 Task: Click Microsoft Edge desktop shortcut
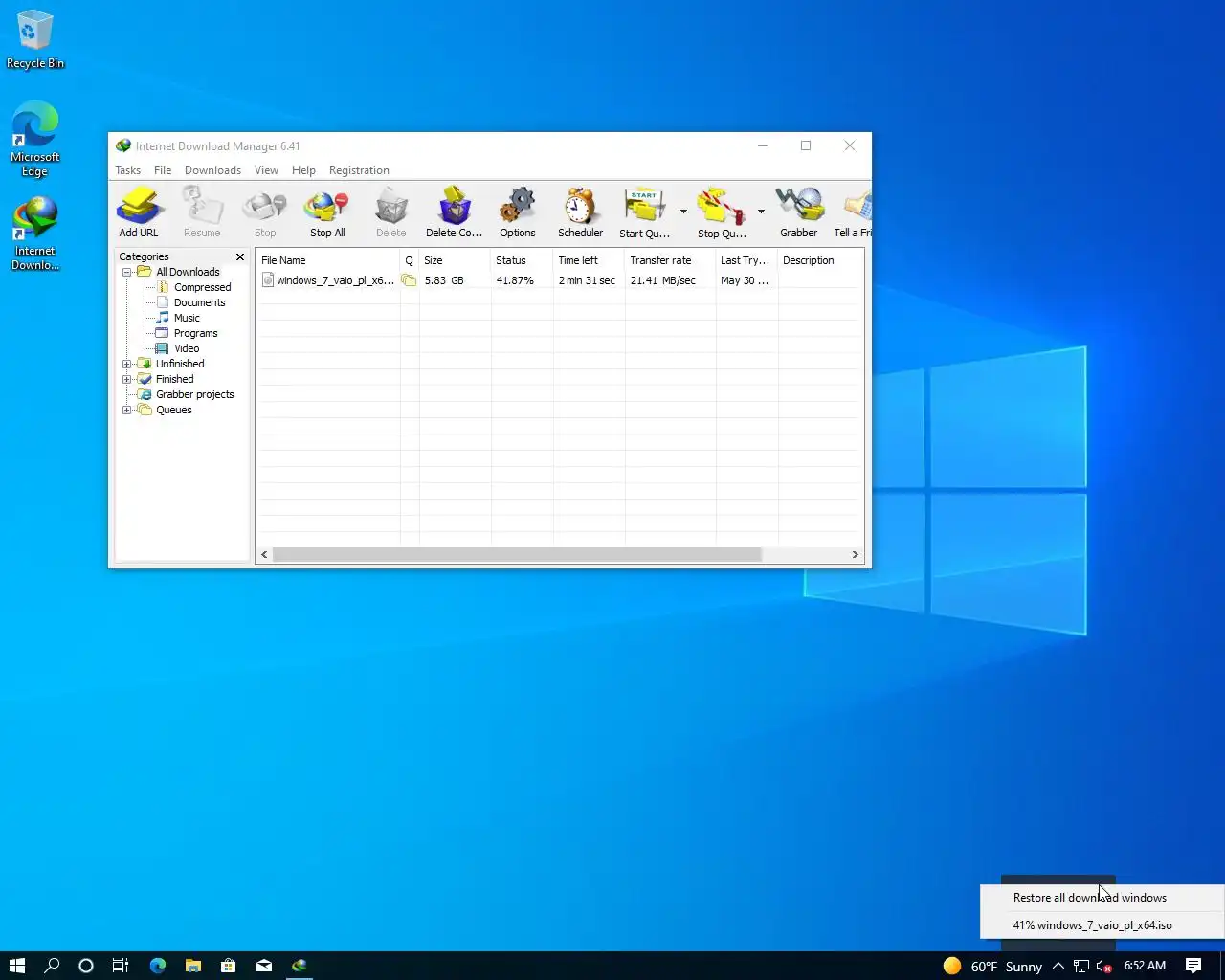(35, 140)
